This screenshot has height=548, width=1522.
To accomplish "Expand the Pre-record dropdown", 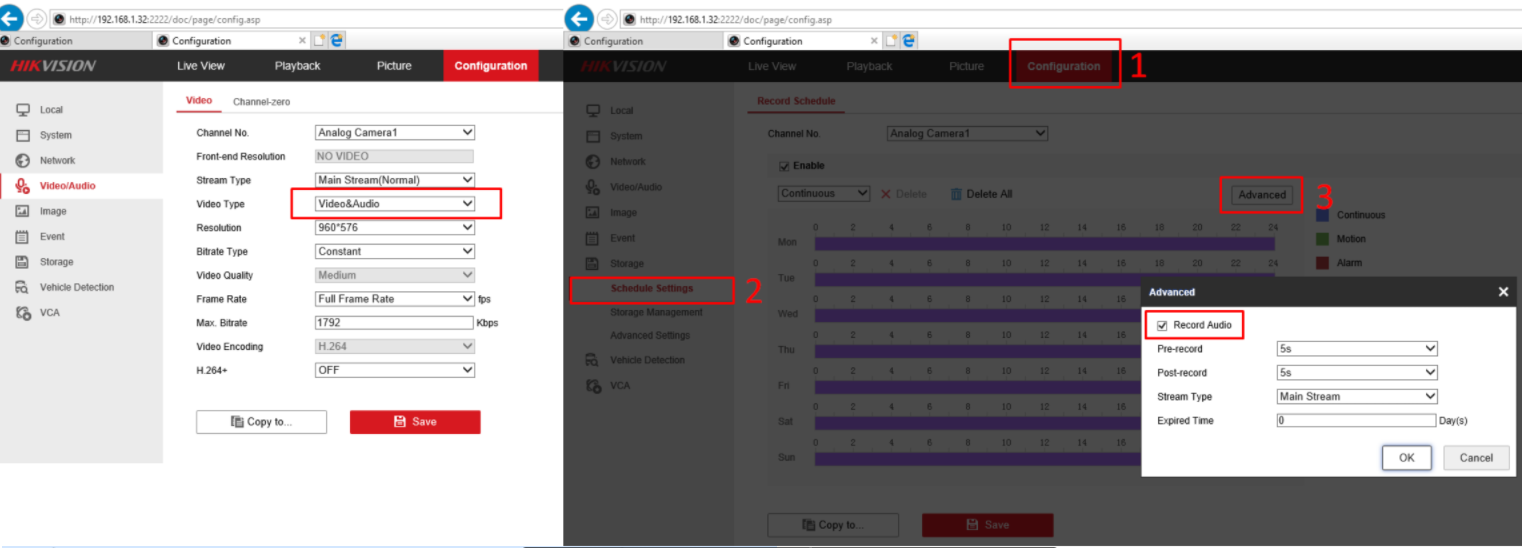I will pyautogui.click(x=1356, y=349).
